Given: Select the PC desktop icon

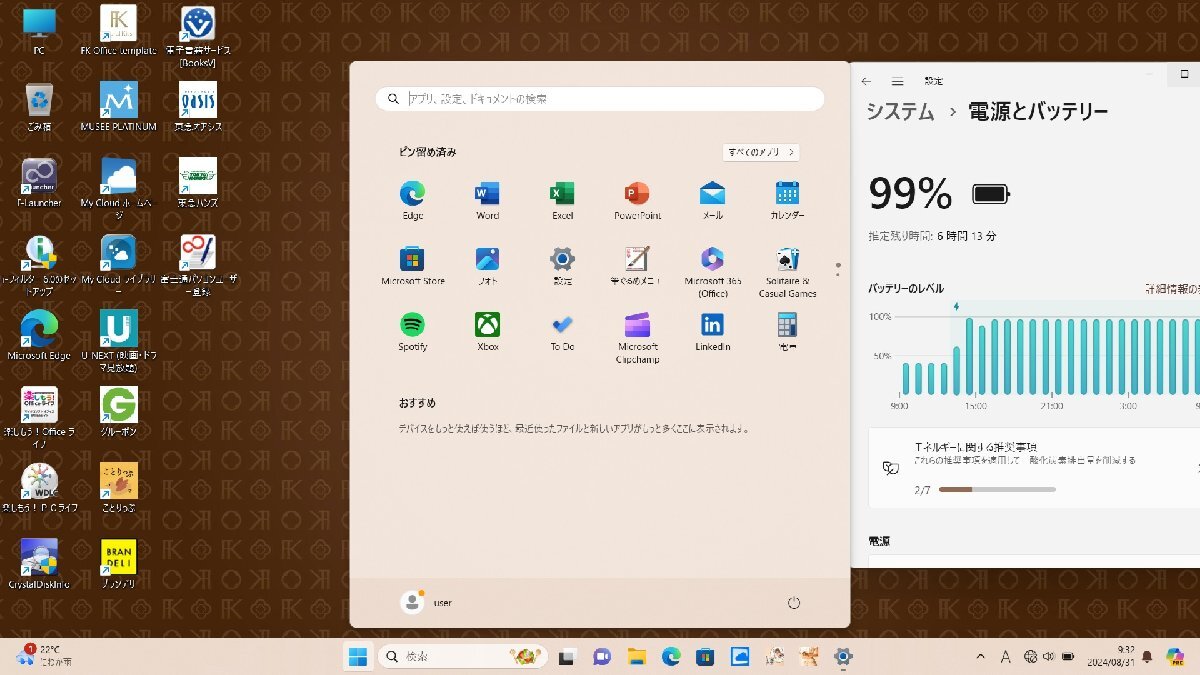Looking at the screenshot, I should click(x=39, y=32).
